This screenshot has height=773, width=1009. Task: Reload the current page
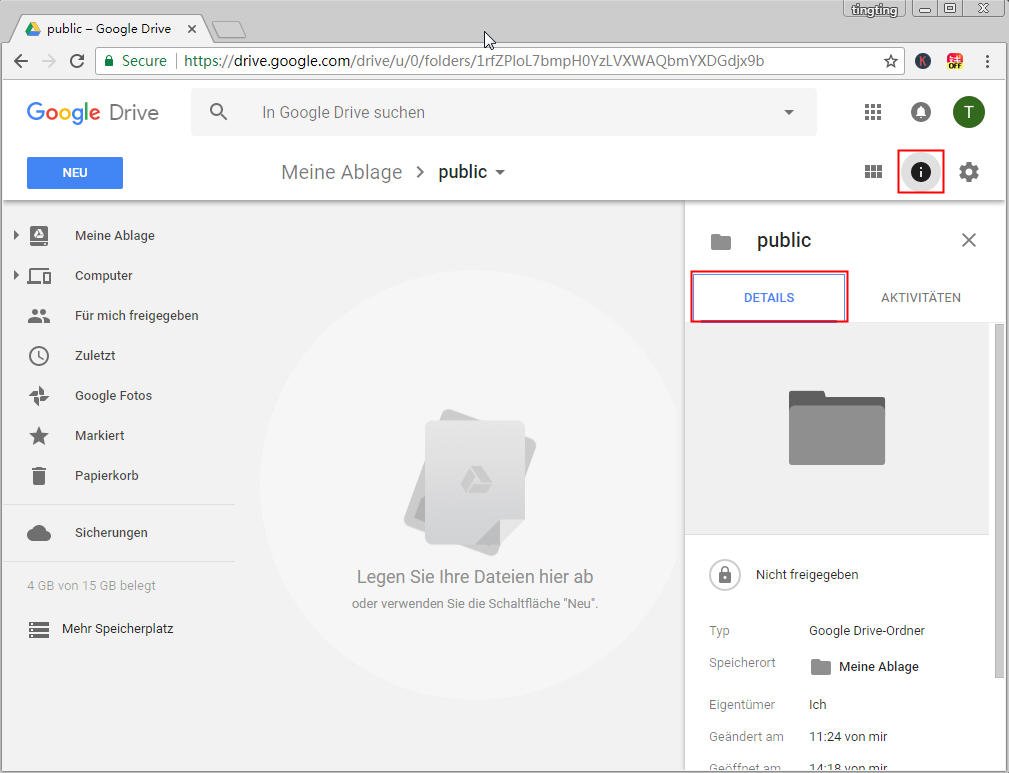point(77,61)
